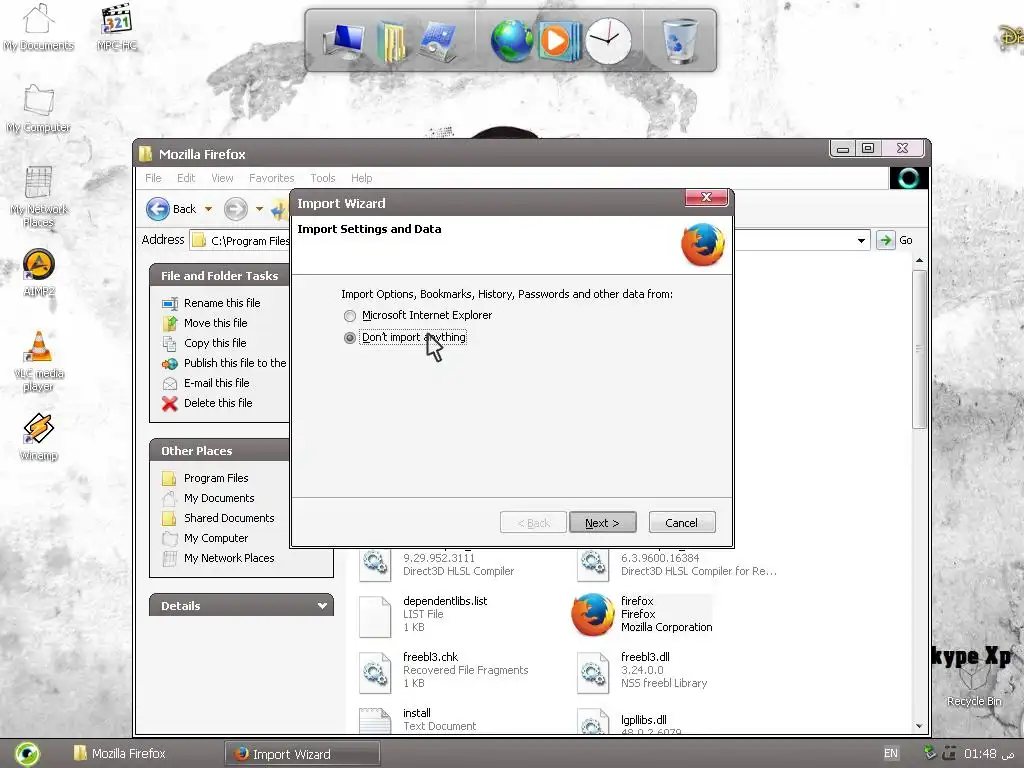The width and height of the screenshot is (1024, 768).
Task: Cancel the Import Wizard
Action: (x=682, y=522)
